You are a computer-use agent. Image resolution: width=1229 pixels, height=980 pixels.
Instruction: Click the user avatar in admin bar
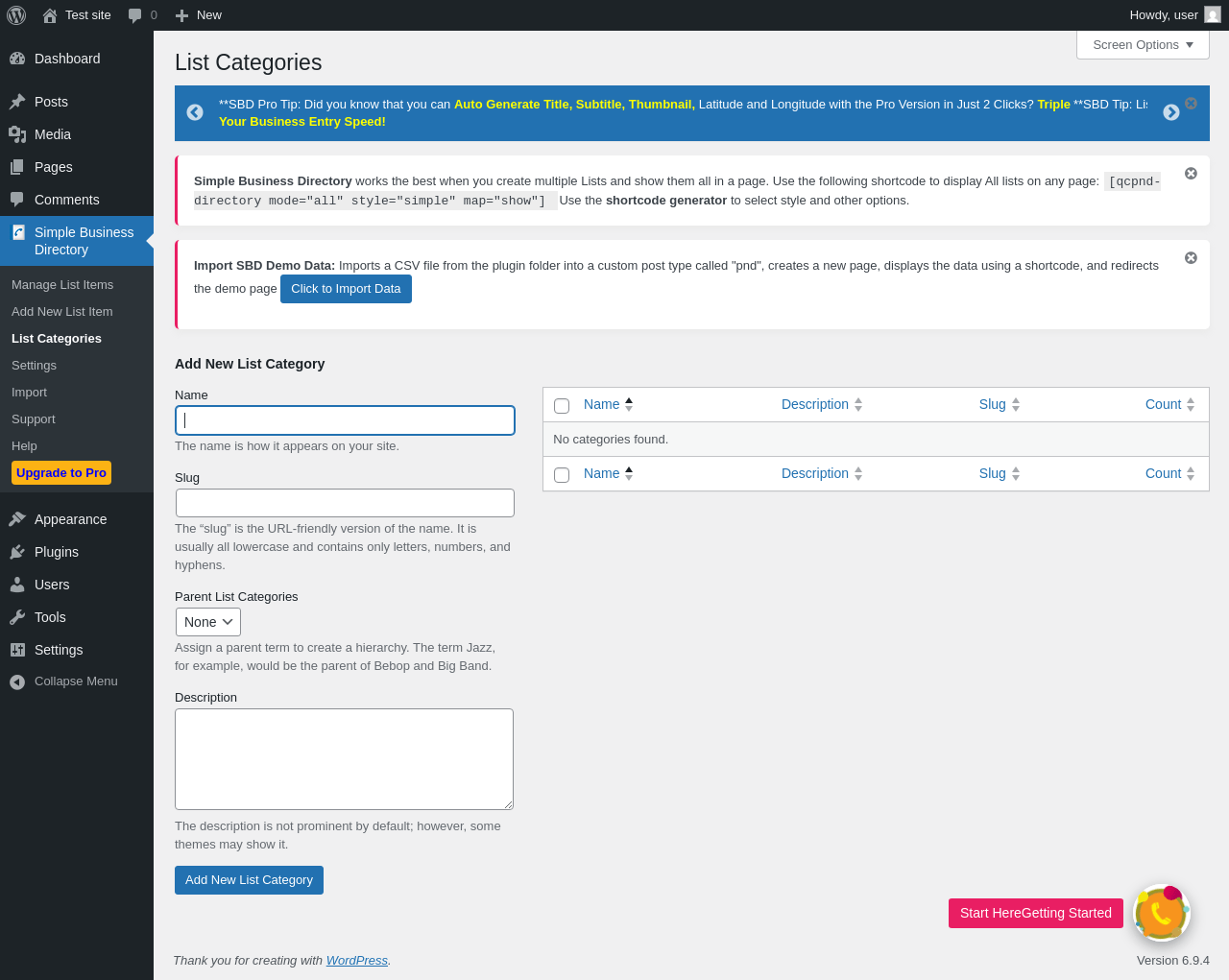pos(1213,14)
